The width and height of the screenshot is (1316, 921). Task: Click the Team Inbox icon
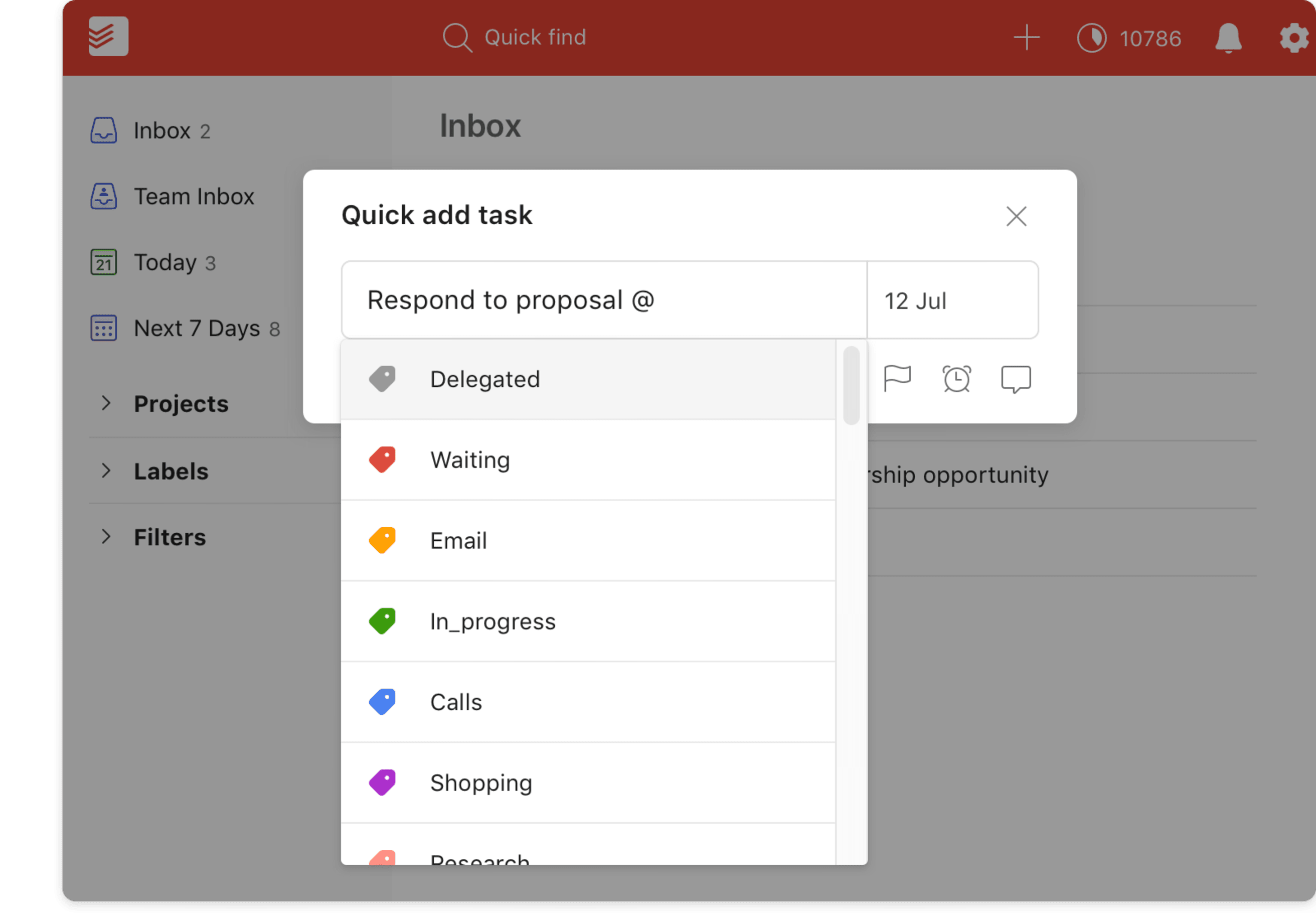[x=104, y=196]
